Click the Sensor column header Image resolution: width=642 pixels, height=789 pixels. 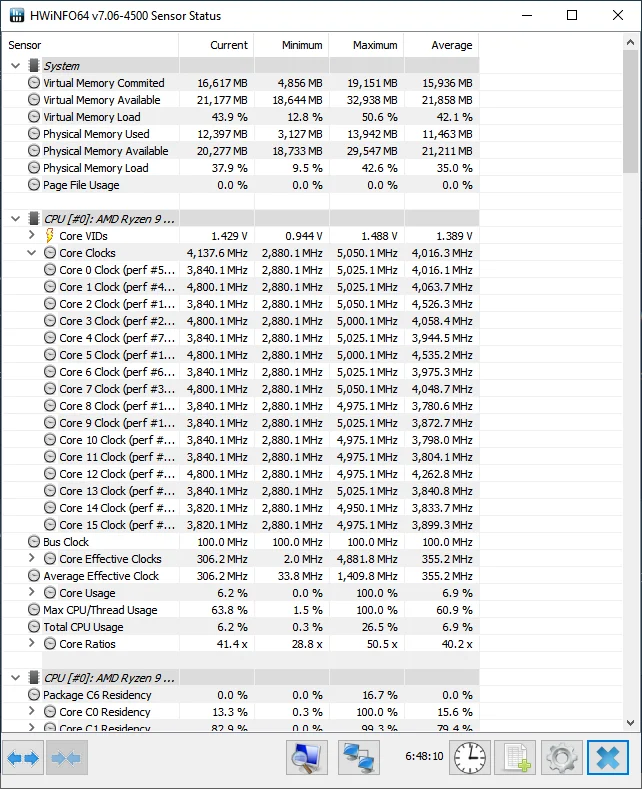(91, 45)
